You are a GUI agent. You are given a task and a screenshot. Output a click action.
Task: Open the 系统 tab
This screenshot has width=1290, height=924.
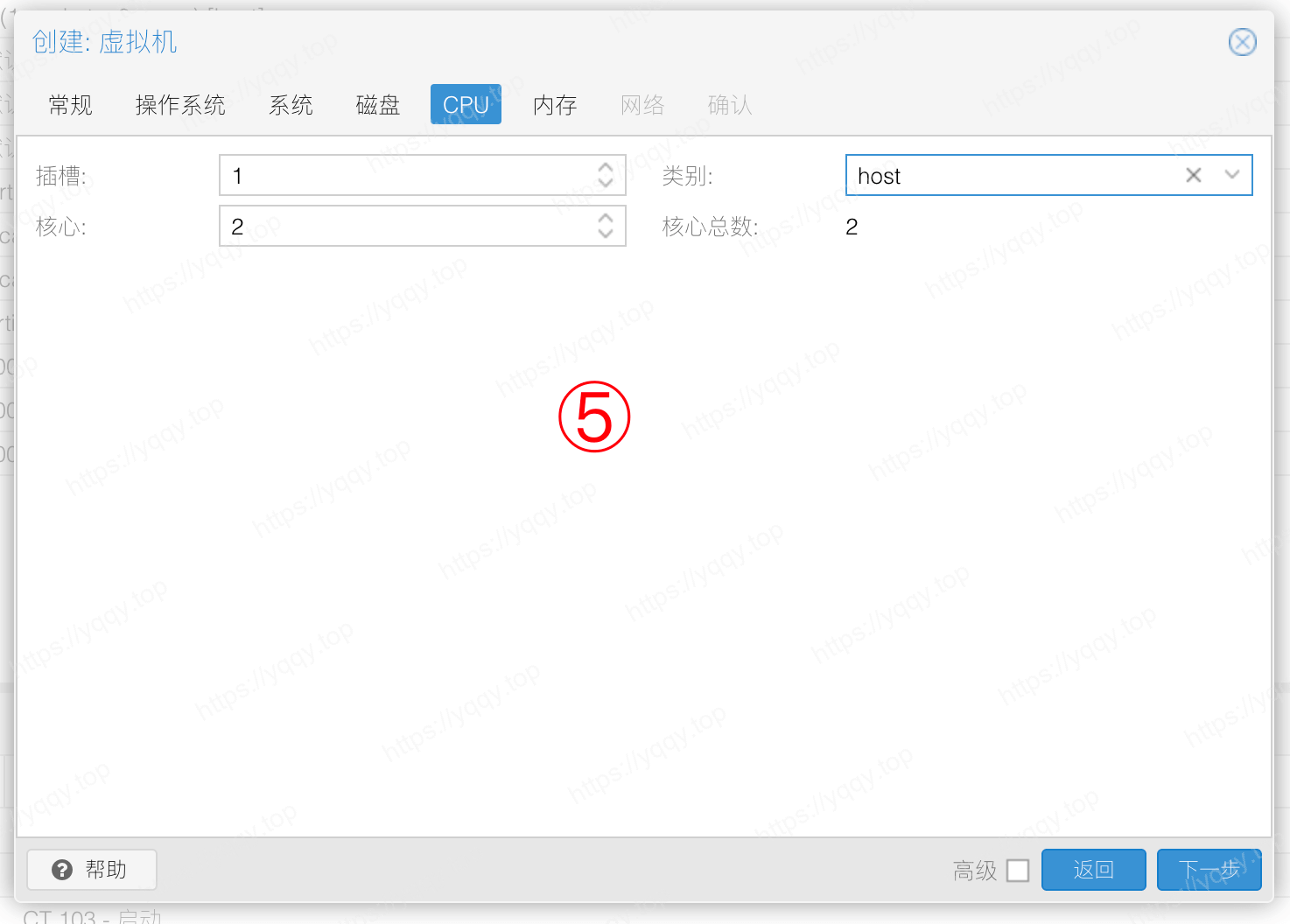point(291,105)
